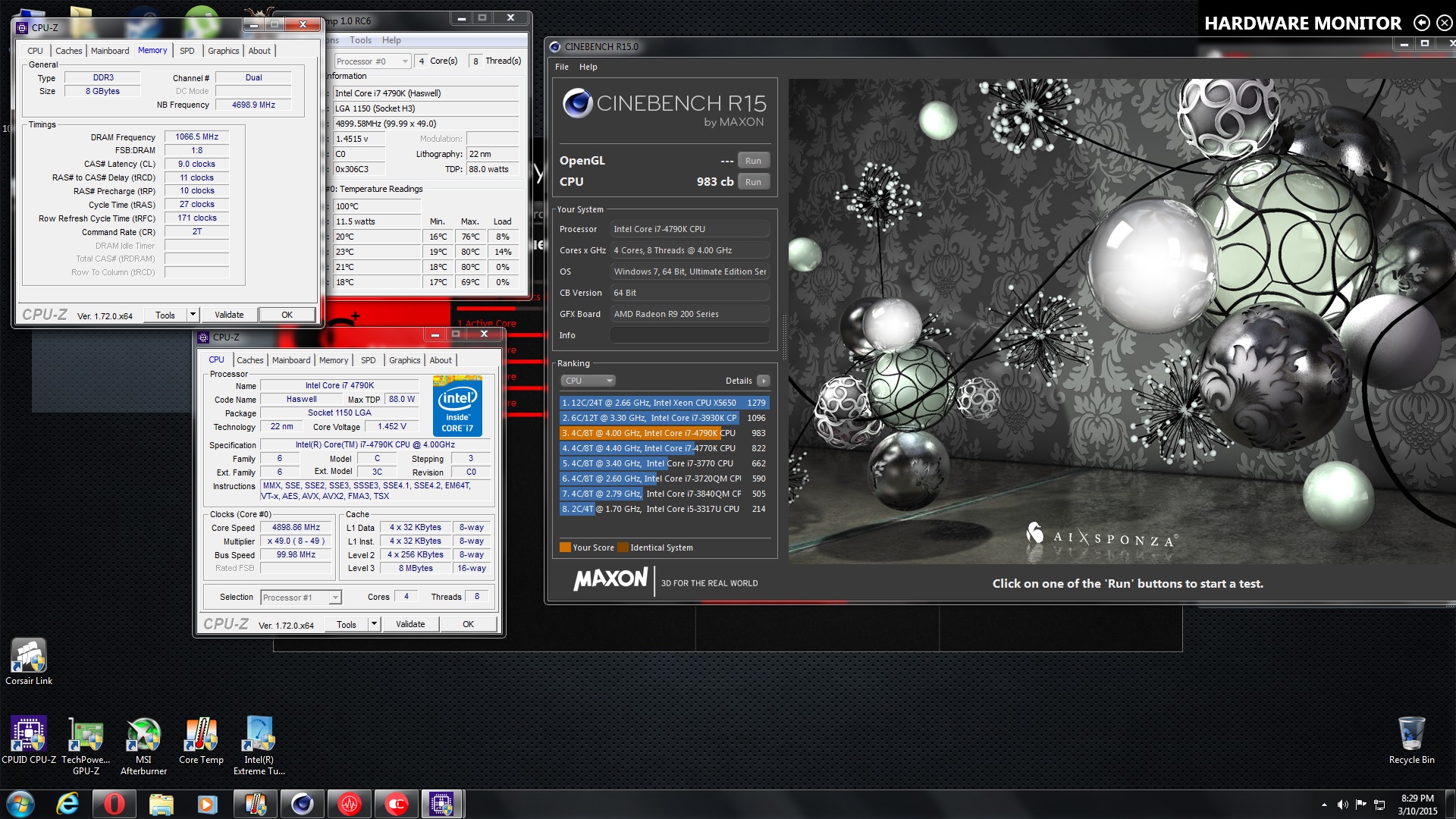This screenshot has height=819, width=1456.
Task: Switch to Mainboard tab in top CPU-Z
Action: pos(110,51)
